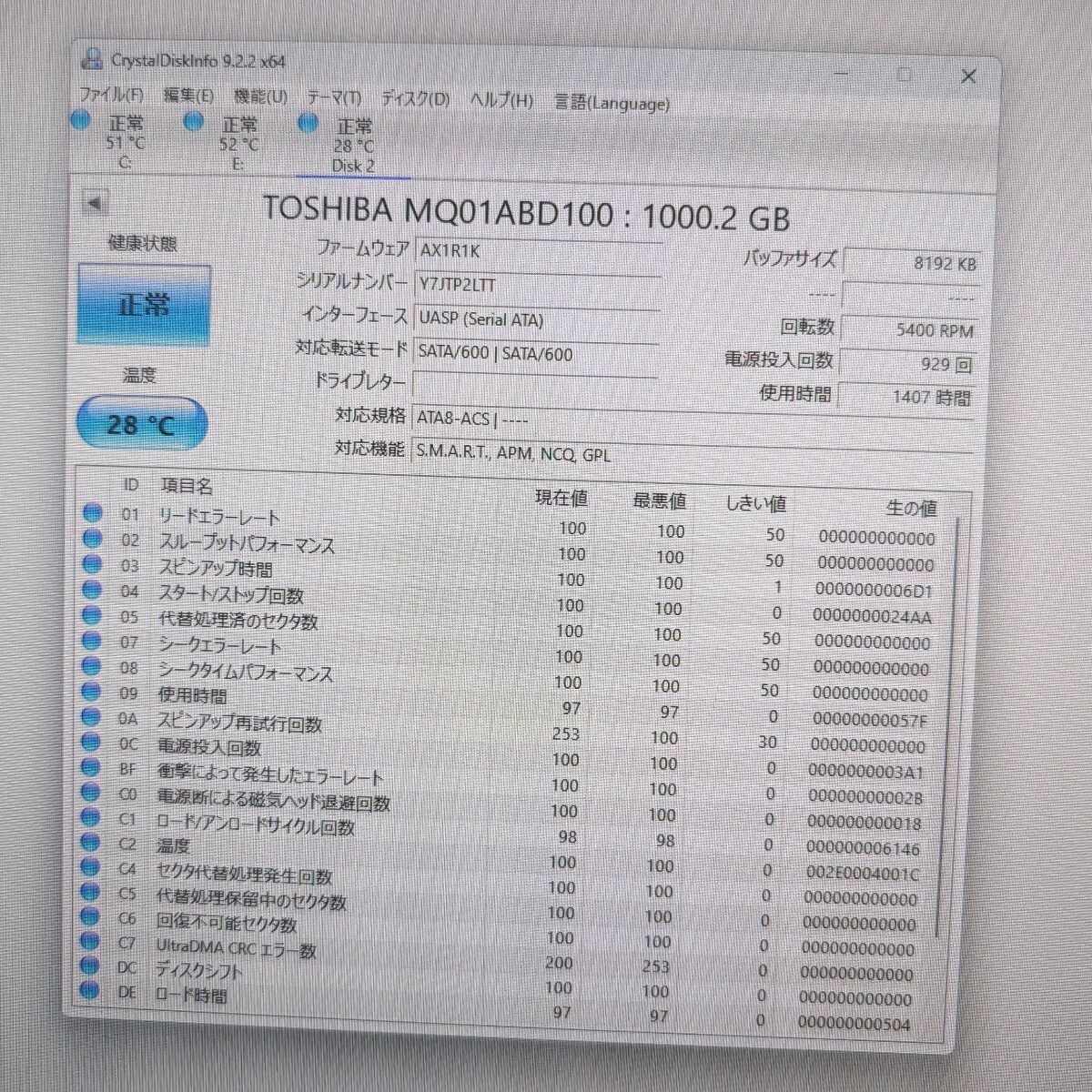Viewport: 1092px width, 1092px height.
Task: Click raw value 002E0004001C
Action: pyautogui.click(x=863, y=874)
